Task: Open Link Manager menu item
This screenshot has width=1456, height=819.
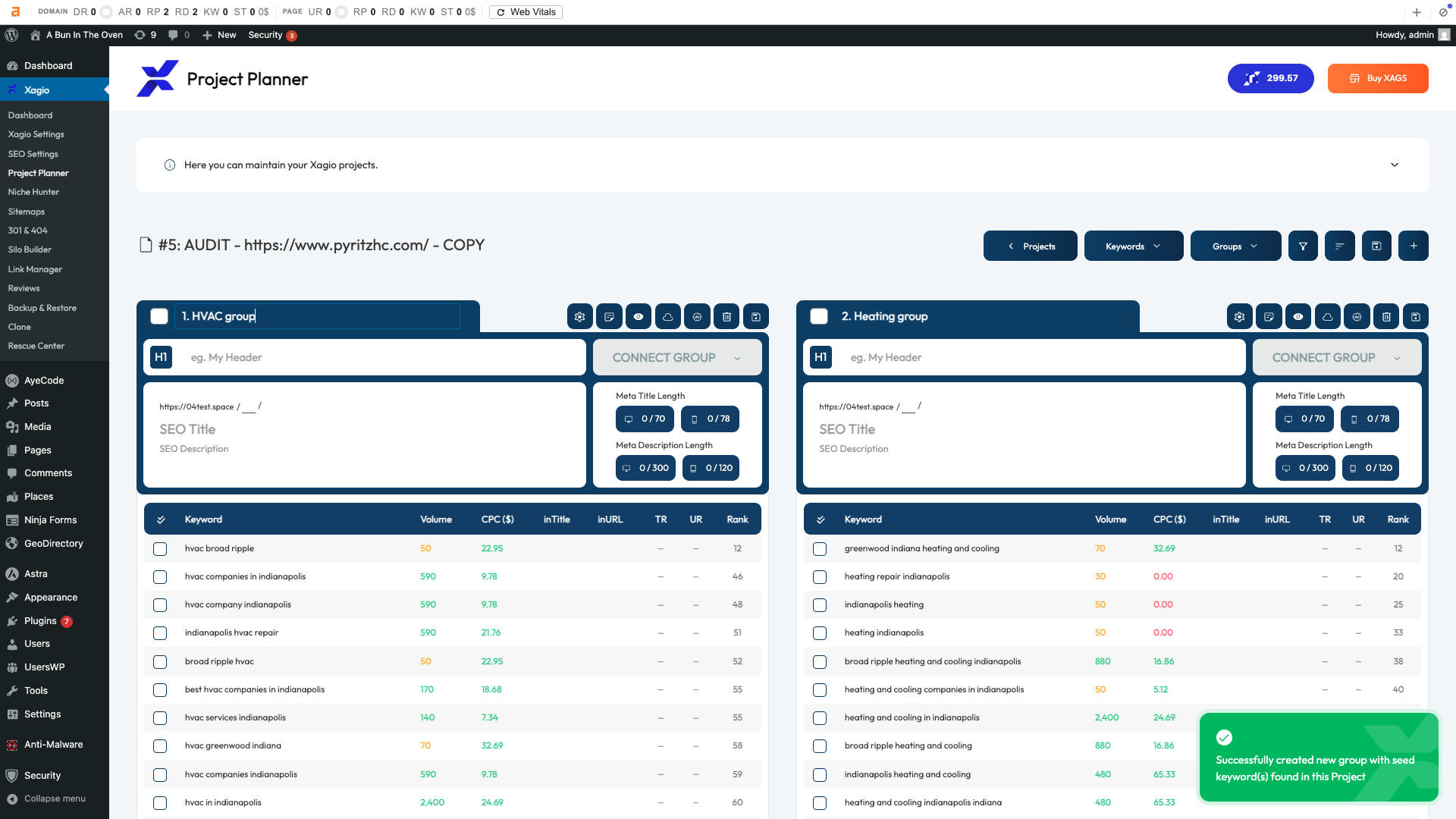Action: [35, 269]
